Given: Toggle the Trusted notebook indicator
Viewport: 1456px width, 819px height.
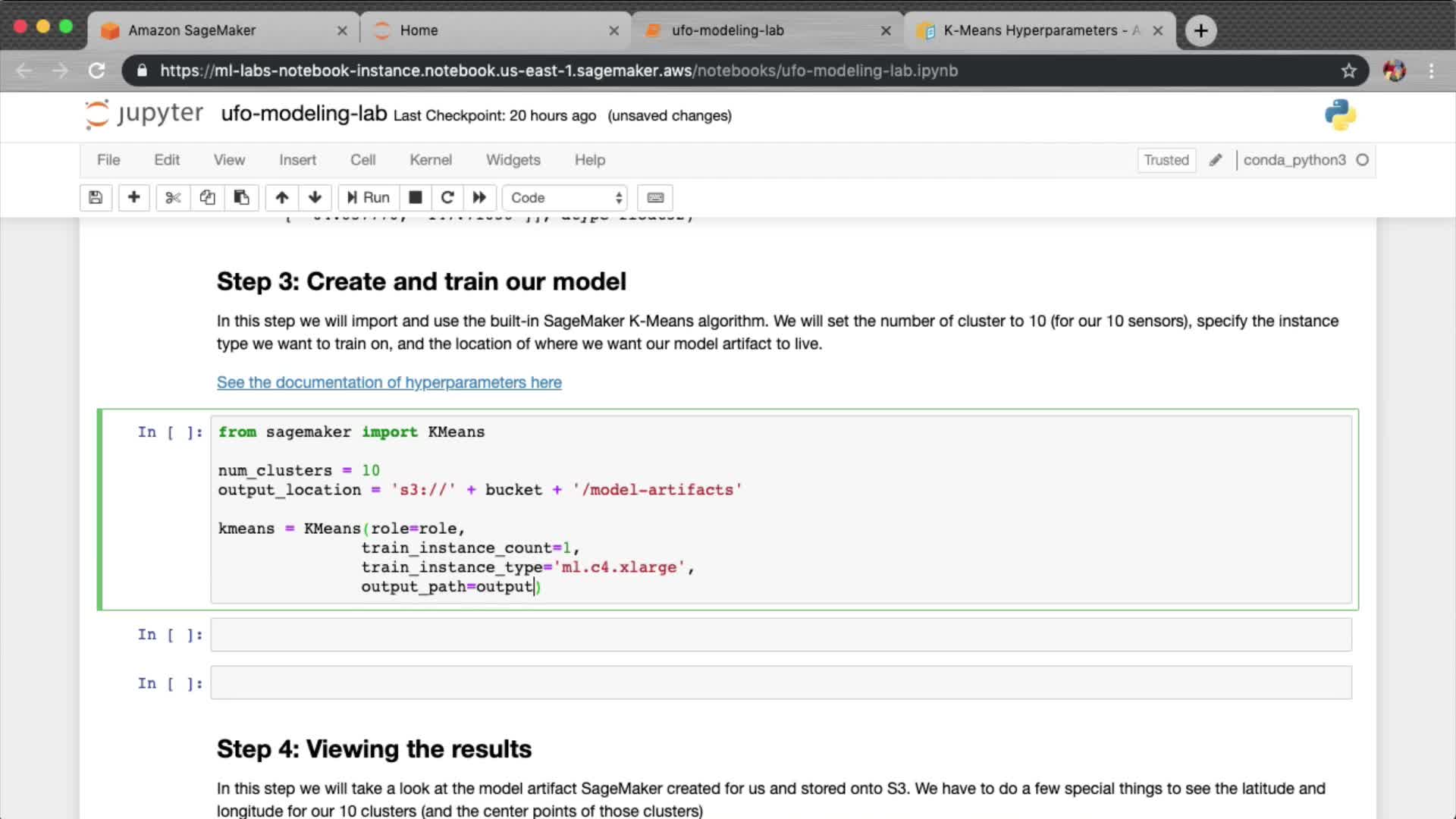Looking at the screenshot, I should click(1166, 160).
